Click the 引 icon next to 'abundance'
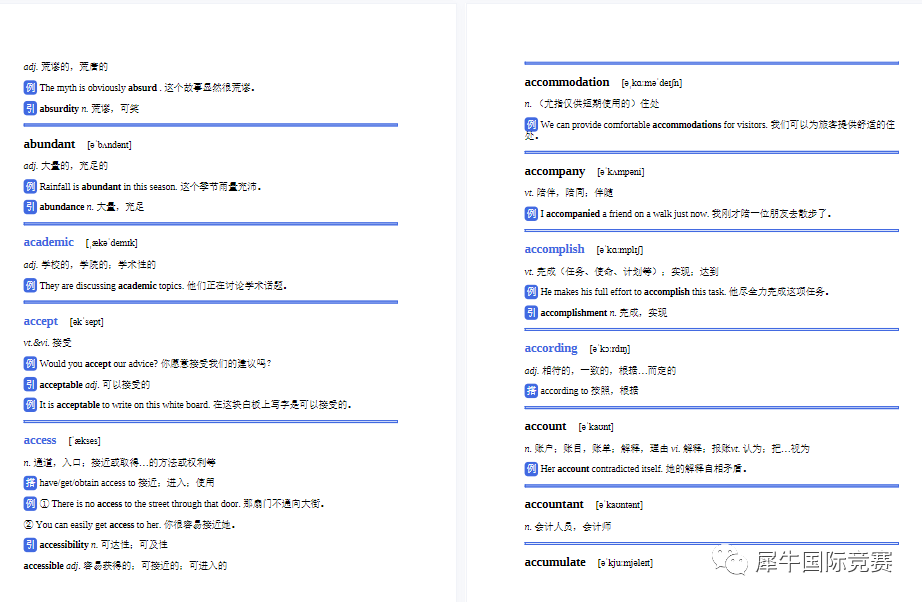 pos(30,207)
